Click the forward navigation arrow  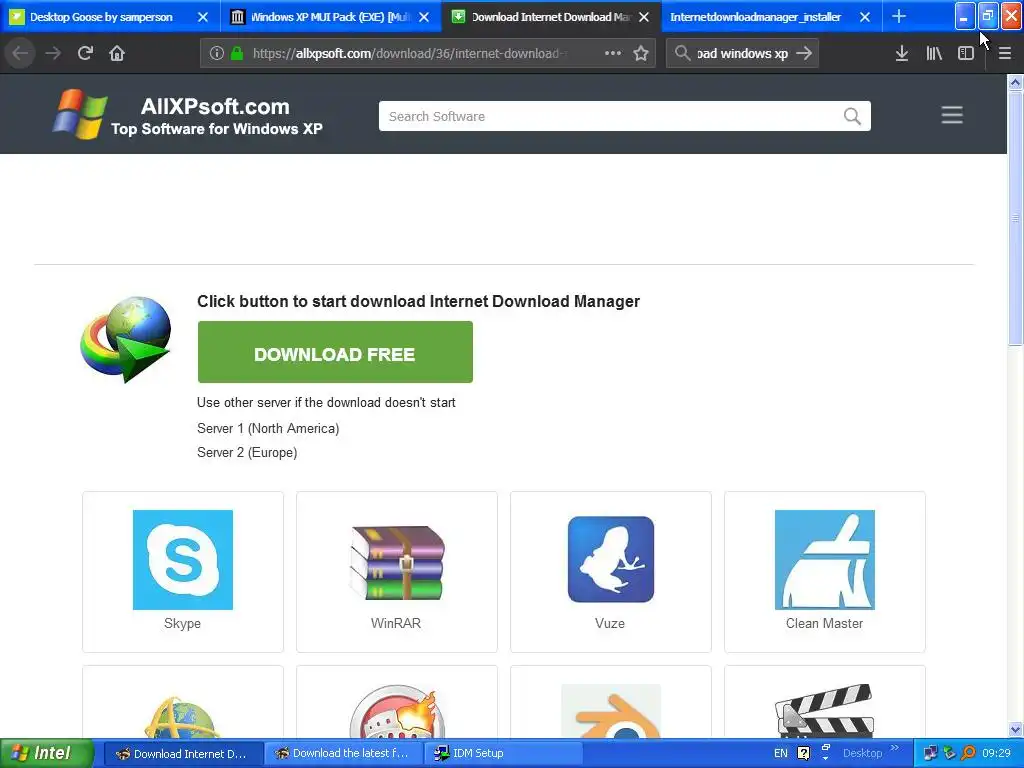(x=53, y=53)
